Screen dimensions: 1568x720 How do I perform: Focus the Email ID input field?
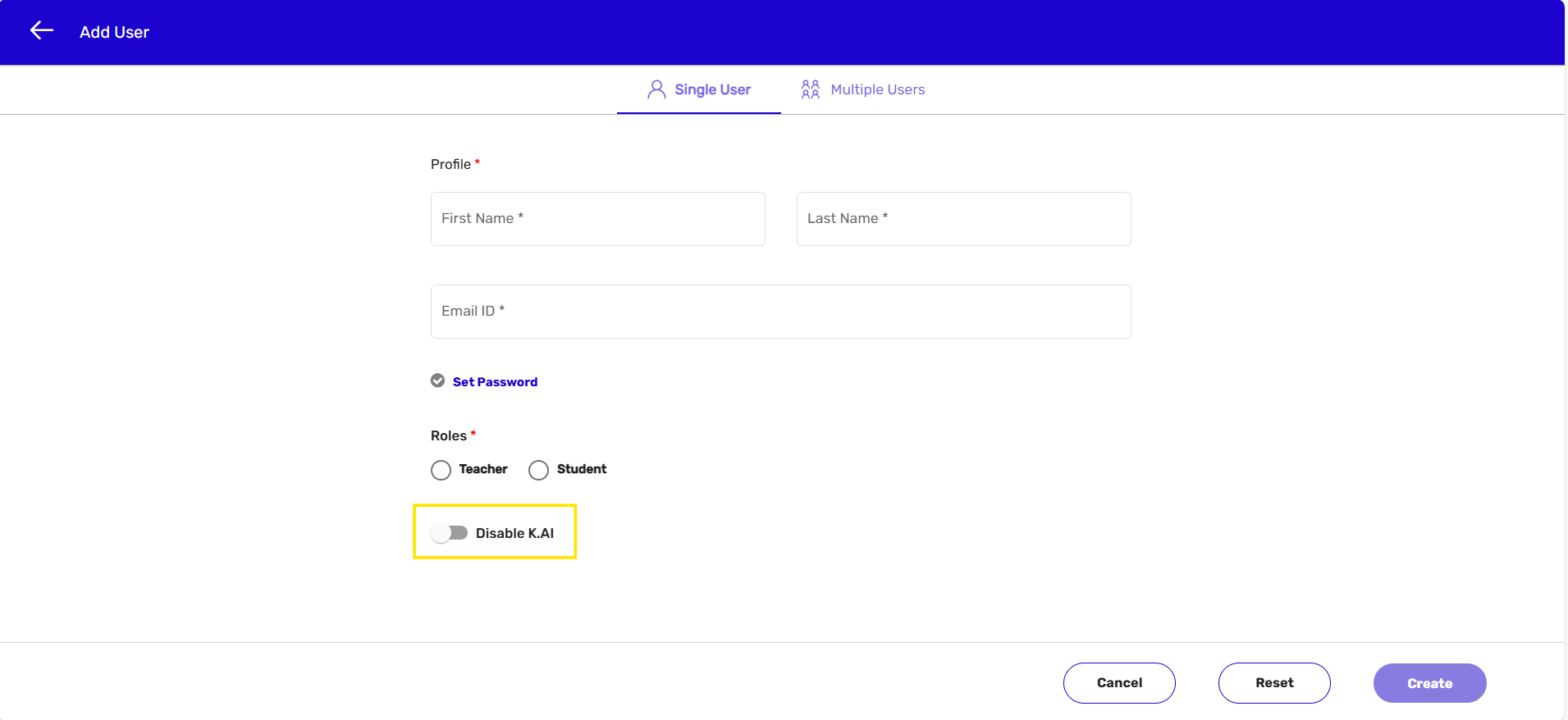[781, 312]
